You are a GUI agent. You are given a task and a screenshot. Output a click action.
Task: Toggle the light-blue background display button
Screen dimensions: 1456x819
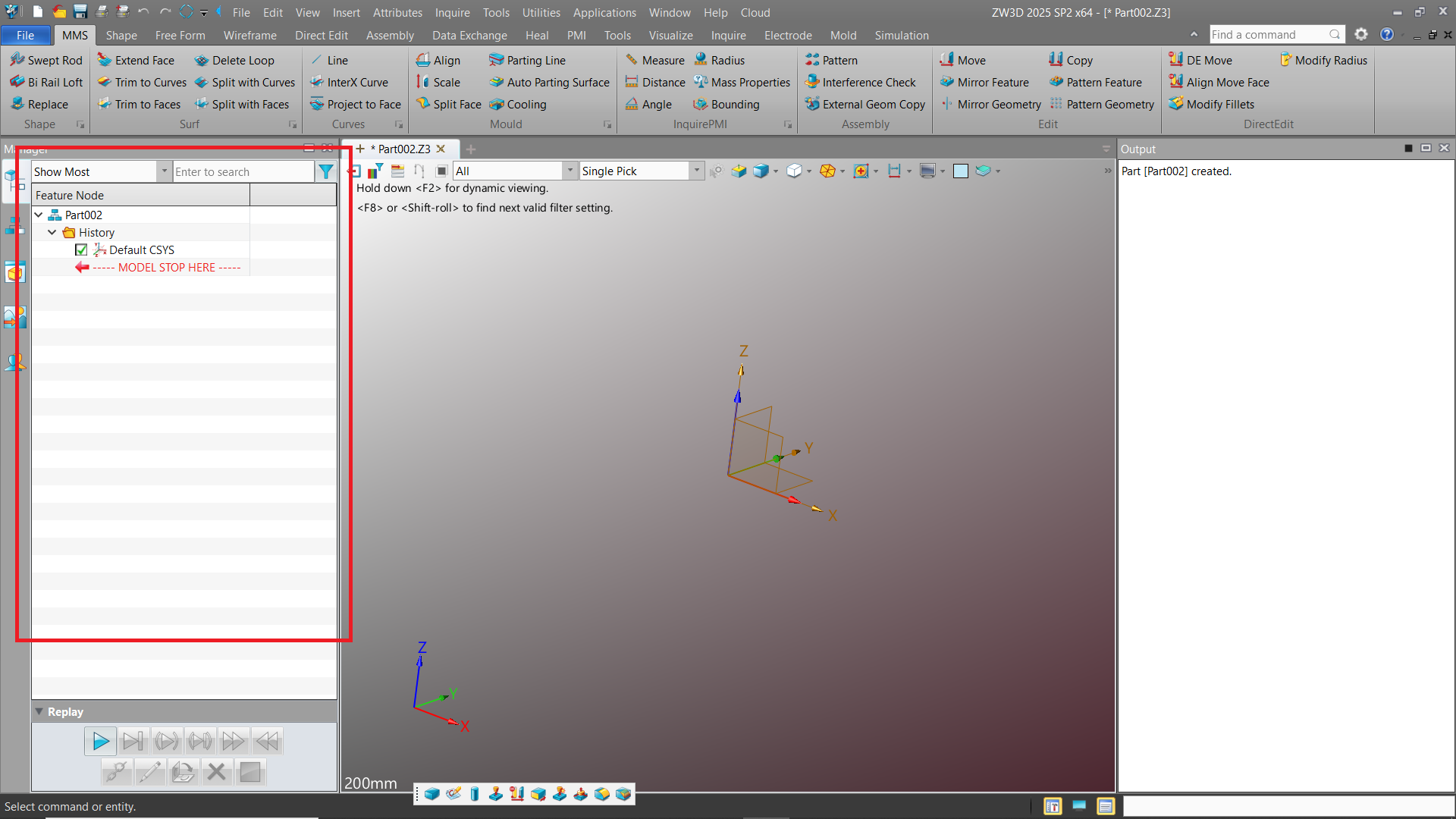pos(961,171)
